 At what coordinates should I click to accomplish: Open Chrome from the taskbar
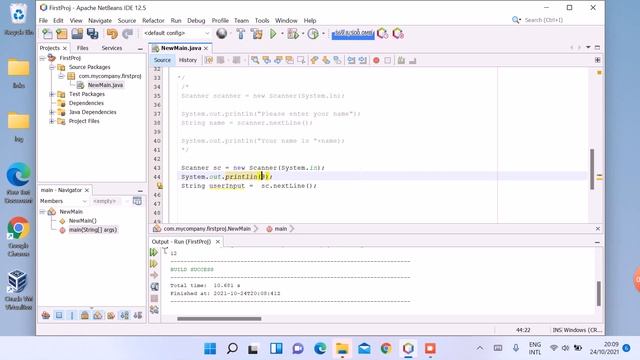(386, 349)
